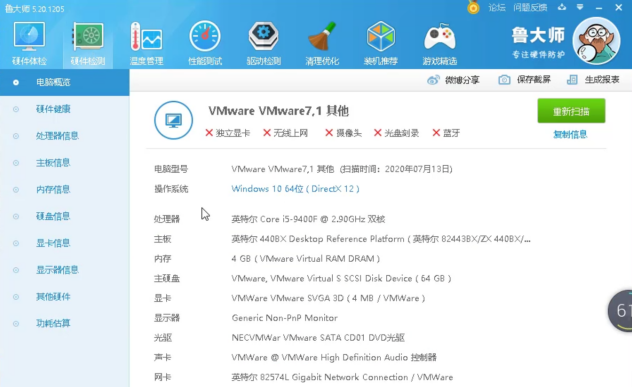This screenshot has width=632, height=390.
Task: Open the 硬件体检 monitor icon
Action: pyautogui.click(x=29, y=36)
